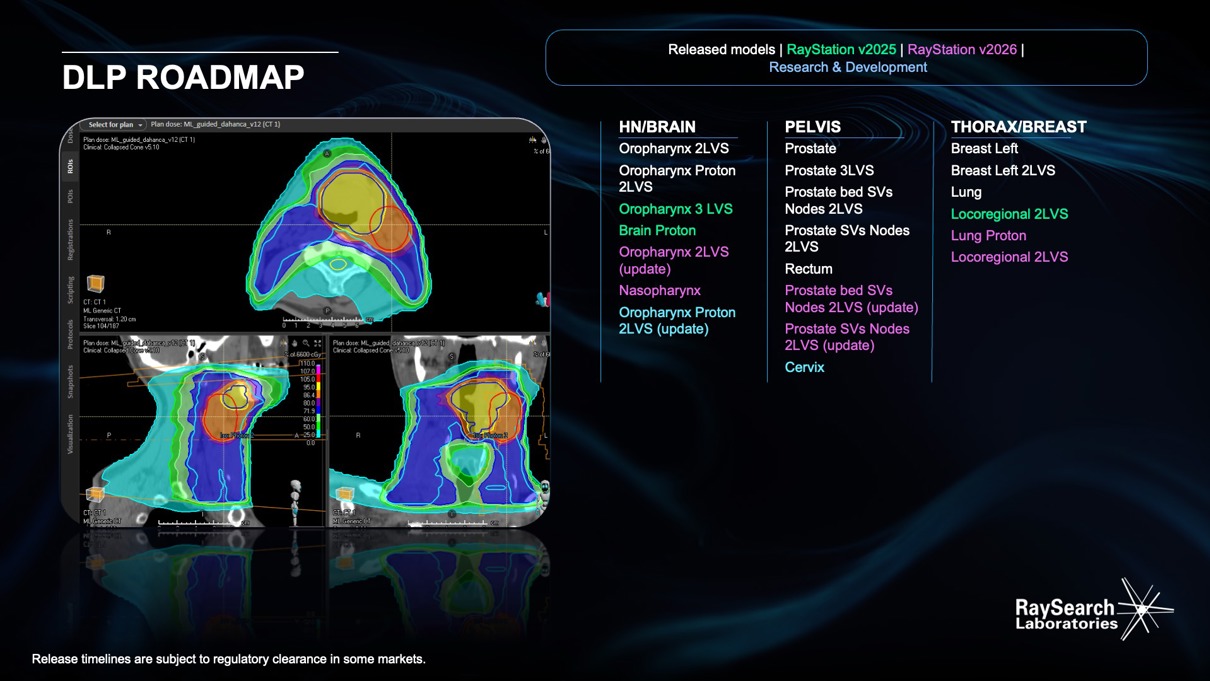Click the 'Prostate 3LVS' entry
Screen dimensions: 1210x681
[829, 170]
